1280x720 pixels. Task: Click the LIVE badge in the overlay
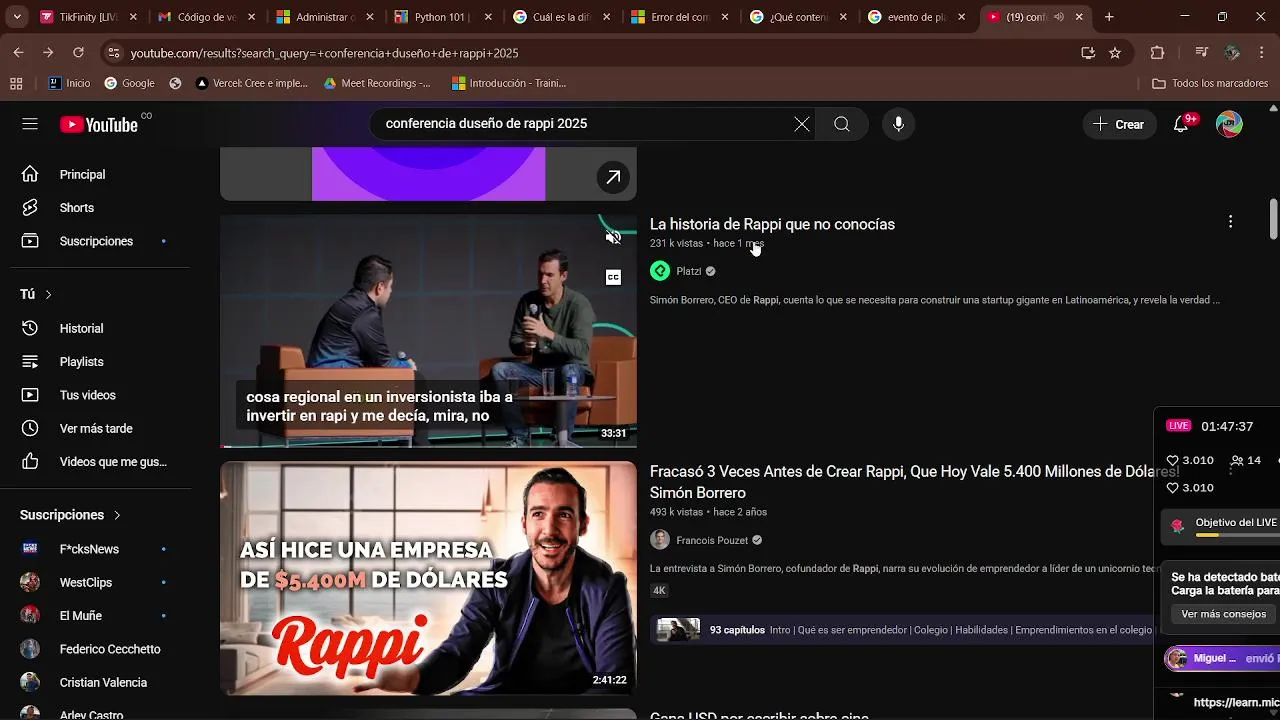pyautogui.click(x=1179, y=426)
